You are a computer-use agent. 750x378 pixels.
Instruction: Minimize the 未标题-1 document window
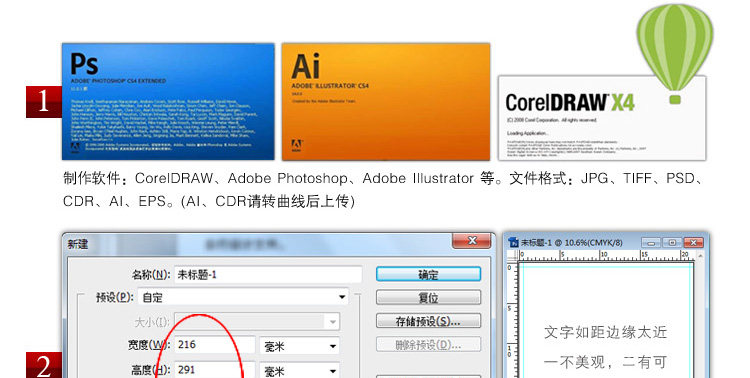[x=651, y=243]
